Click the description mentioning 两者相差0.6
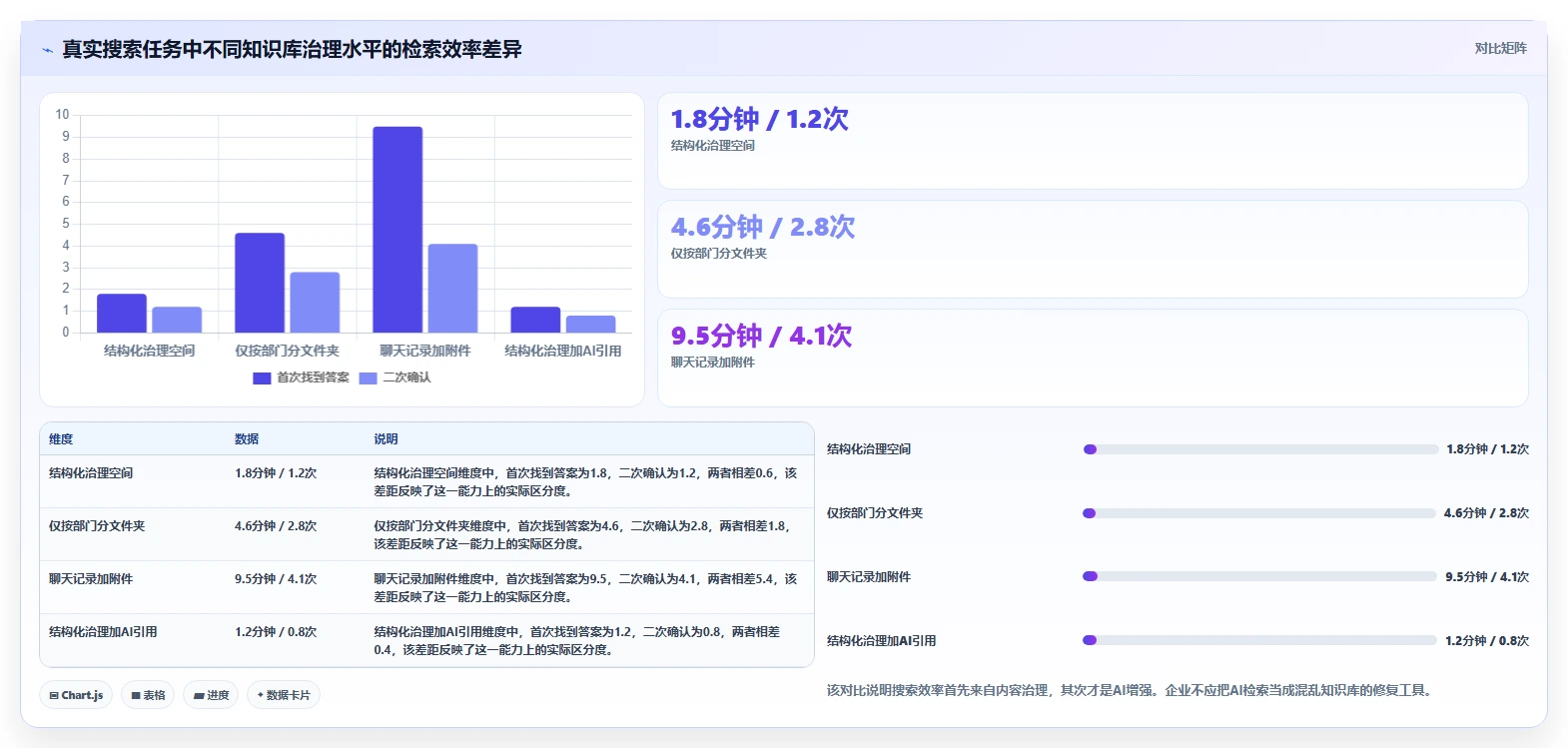Screen dimensions: 1568x748 pyautogui.click(x=586, y=482)
